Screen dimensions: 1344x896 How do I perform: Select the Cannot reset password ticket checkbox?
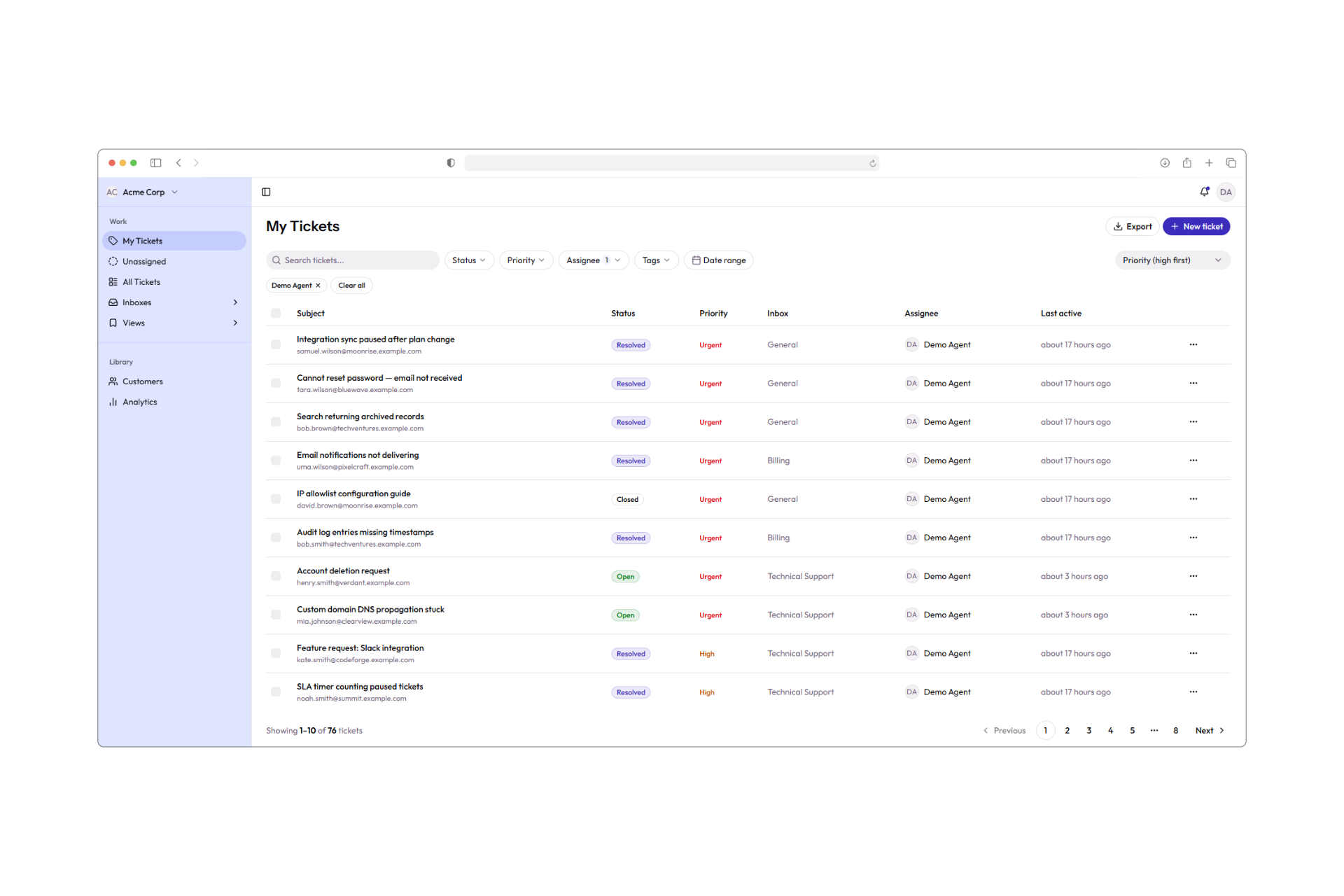point(276,383)
